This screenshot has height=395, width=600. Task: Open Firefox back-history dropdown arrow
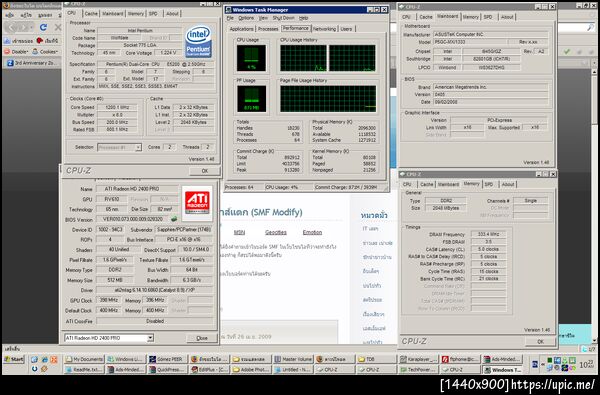pyautogui.click(x=31, y=28)
